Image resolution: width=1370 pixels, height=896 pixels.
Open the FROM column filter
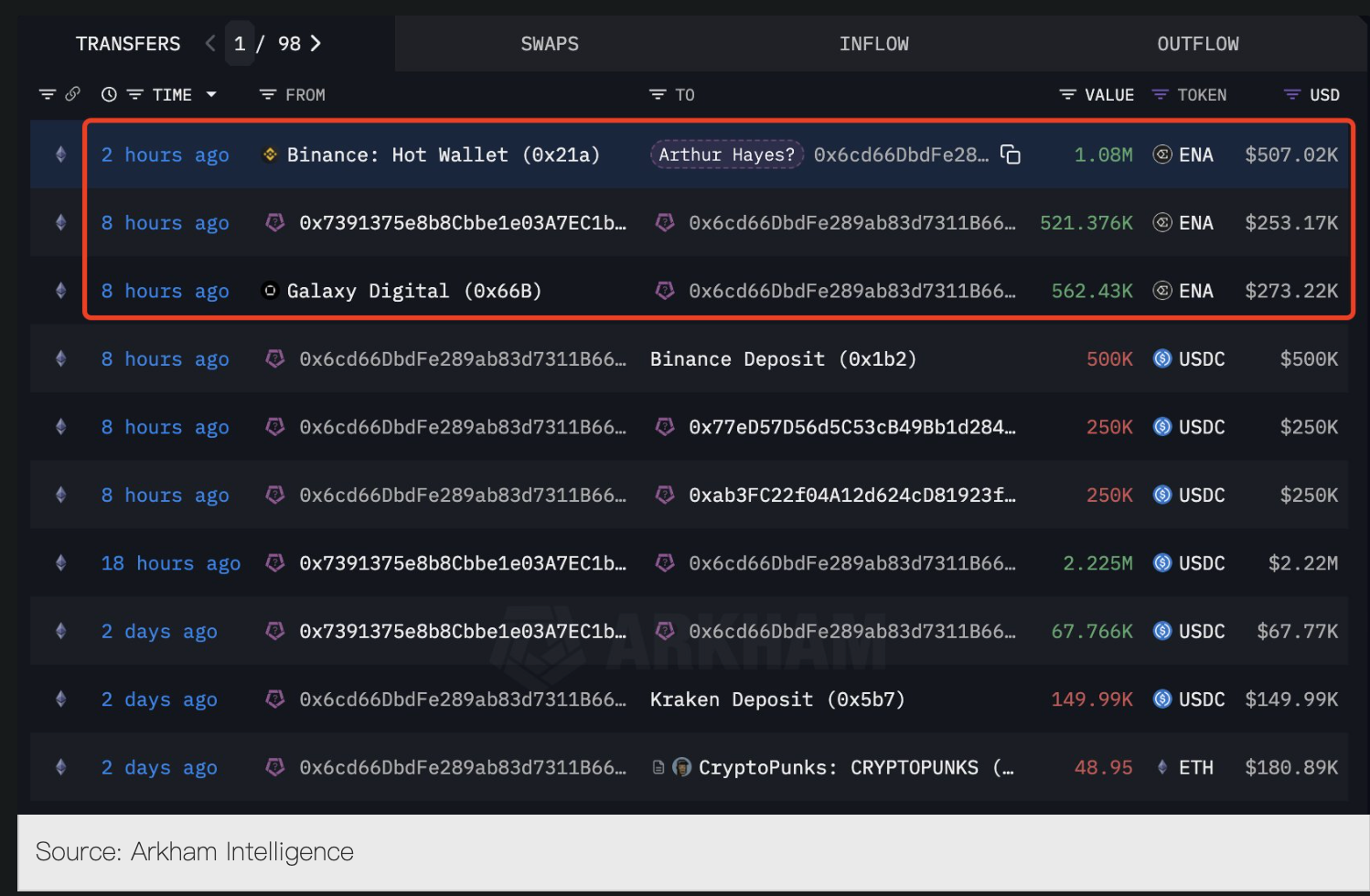click(x=268, y=94)
